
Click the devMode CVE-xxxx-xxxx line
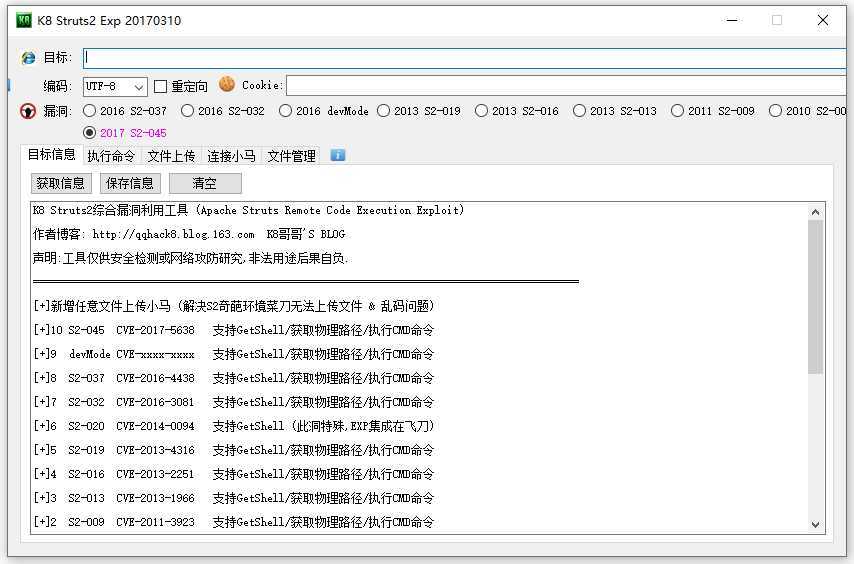tap(234, 354)
